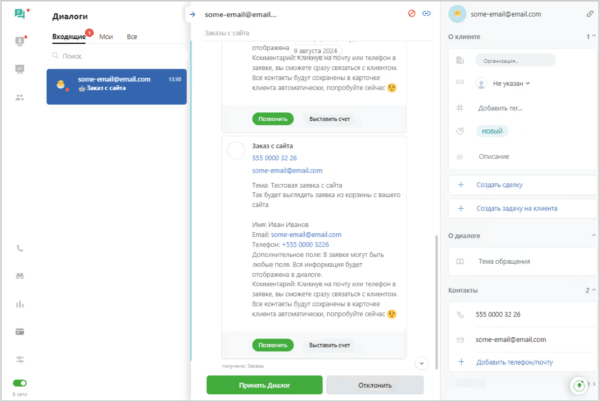Screen dimensions: 600x402
Task: Click the 555 0000 32 26 link in order message
Action: [274, 158]
